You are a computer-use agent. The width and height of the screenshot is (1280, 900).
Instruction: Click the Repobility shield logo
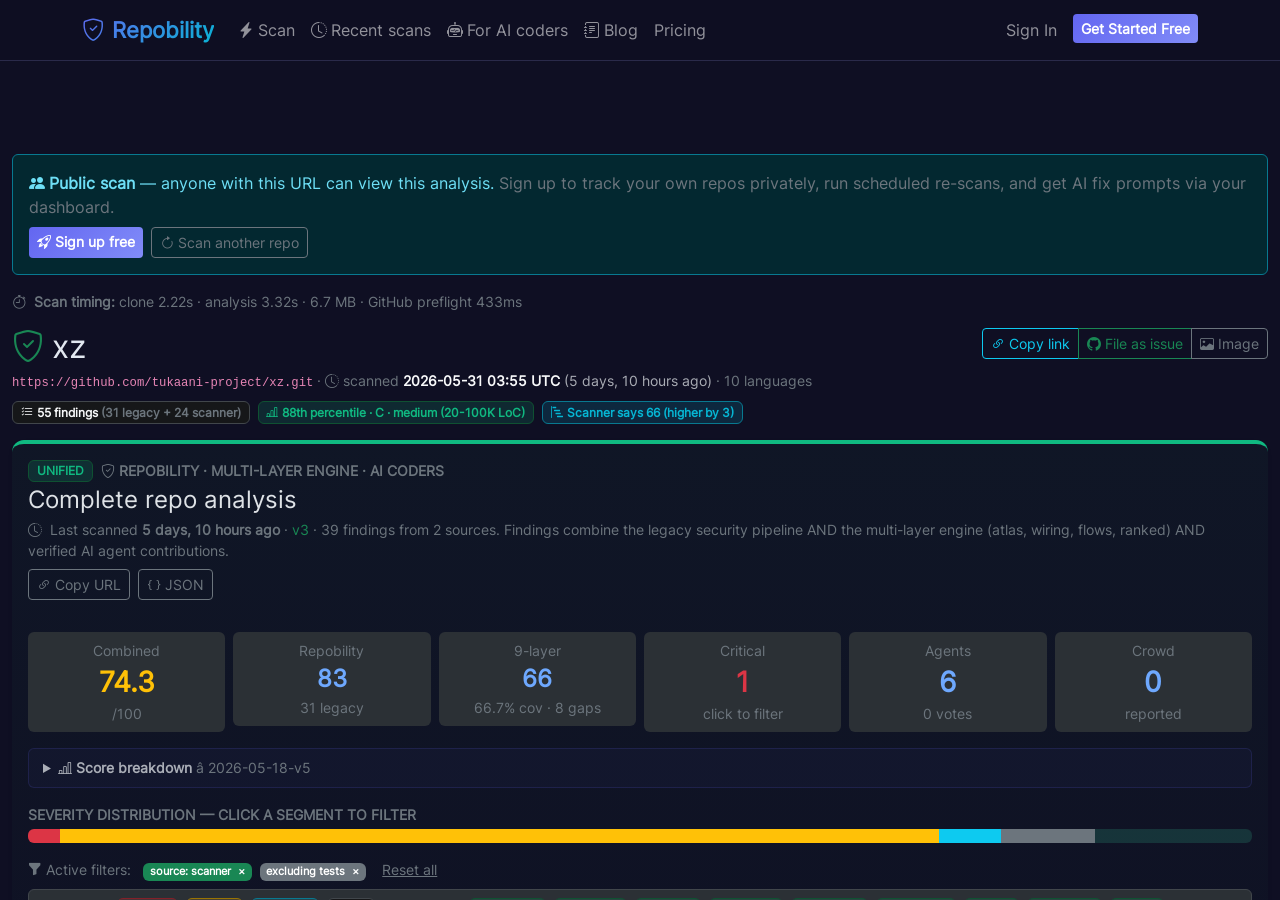pyautogui.click(x=93, y=30)
